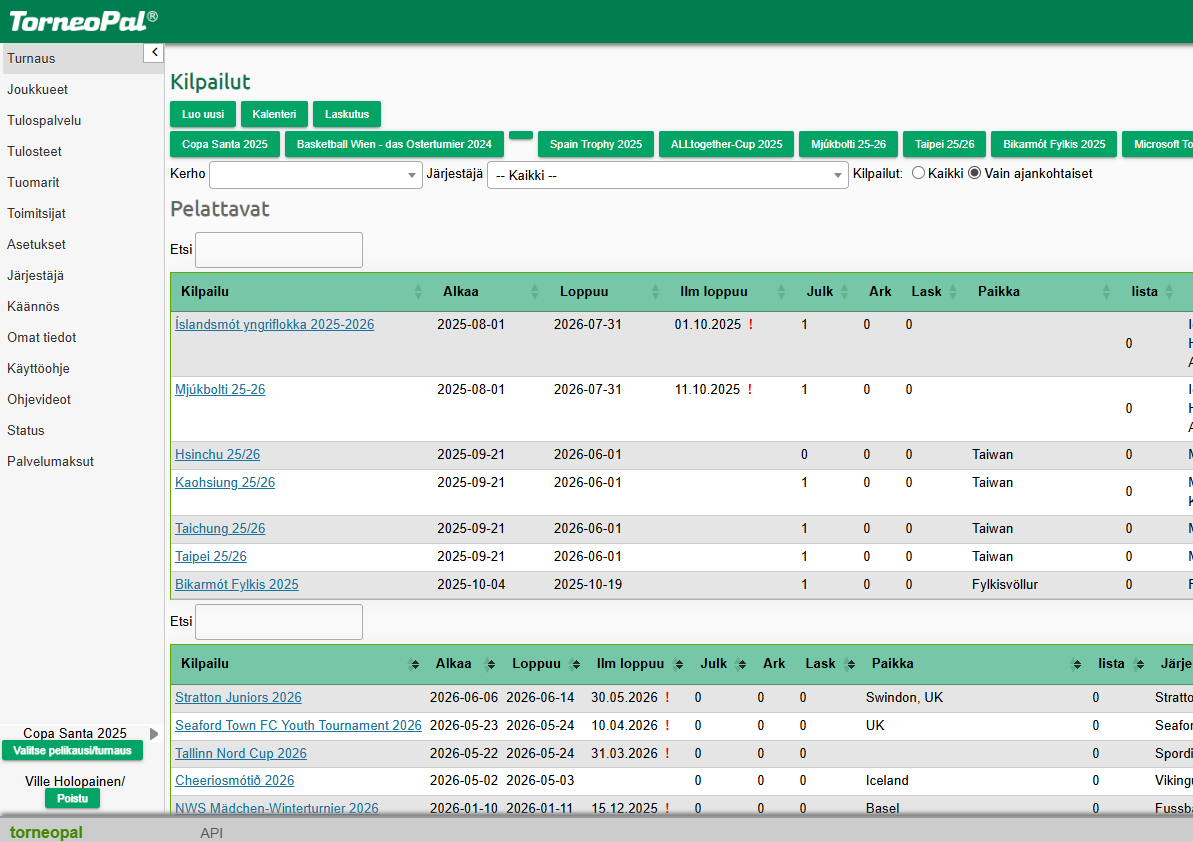Select the Vain ajankohtaiset radio option
Screen dimensions: 1193x842
pos(975,173)
